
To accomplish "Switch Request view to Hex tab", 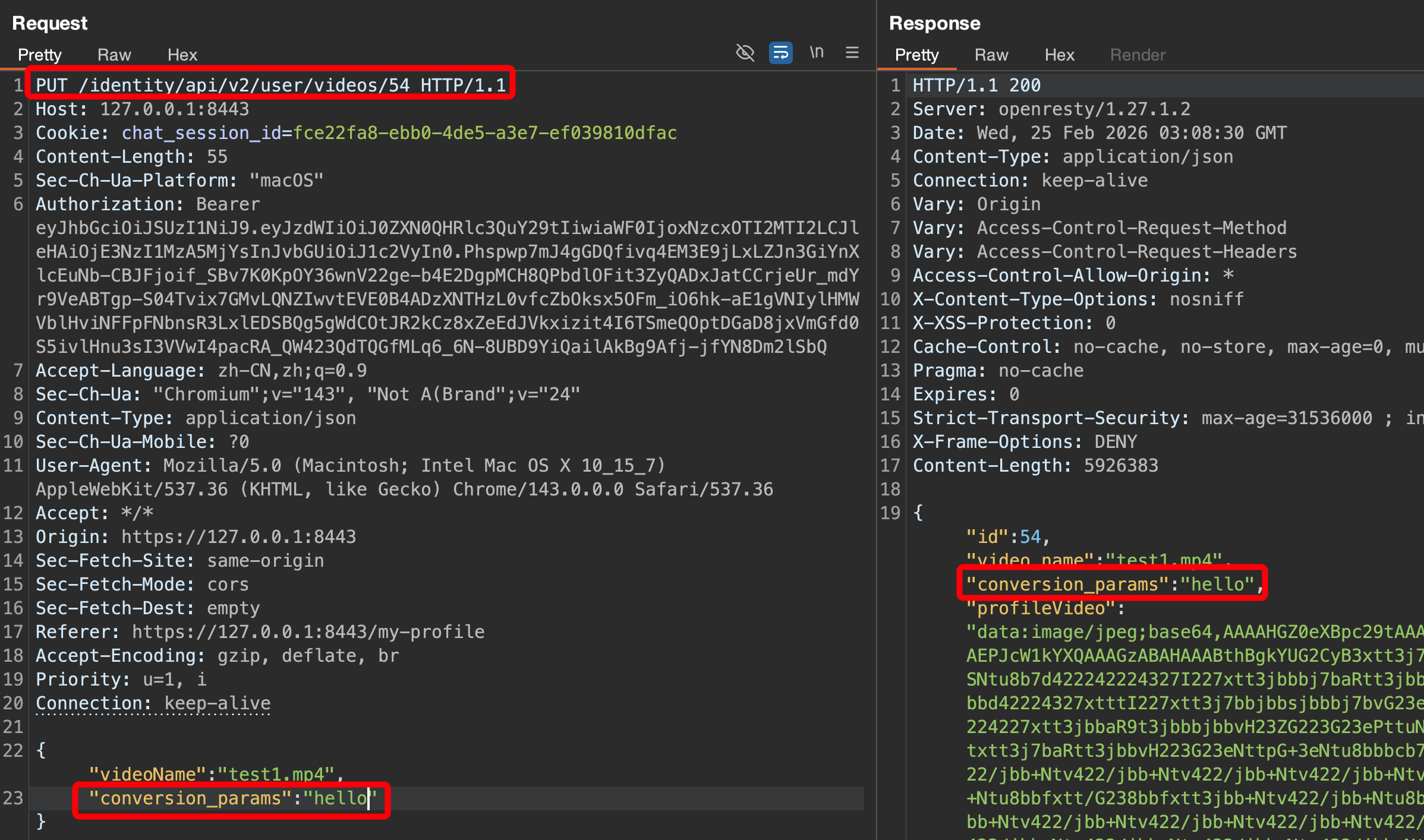I will [182, 55].
